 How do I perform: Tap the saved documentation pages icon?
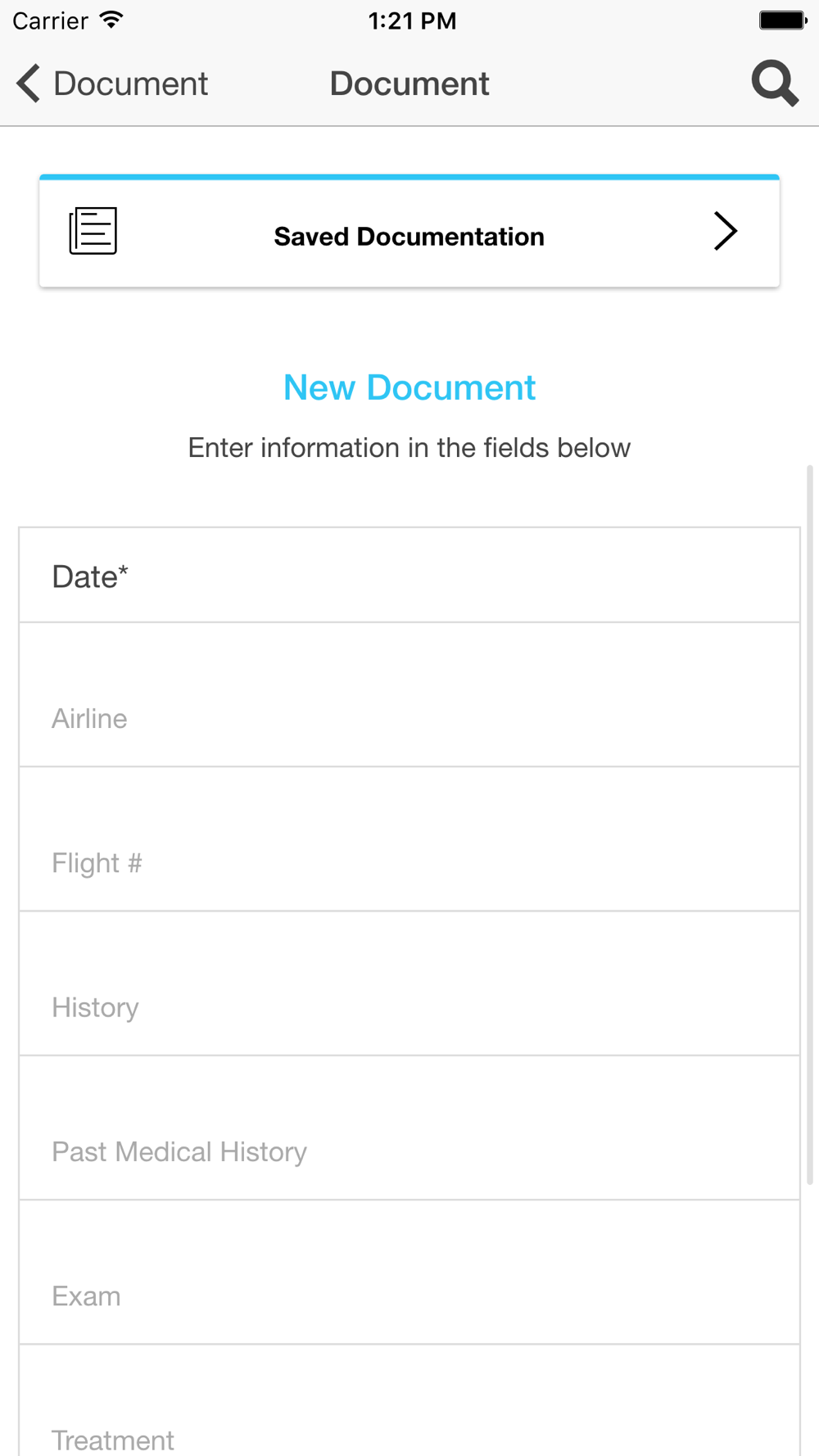93,231
